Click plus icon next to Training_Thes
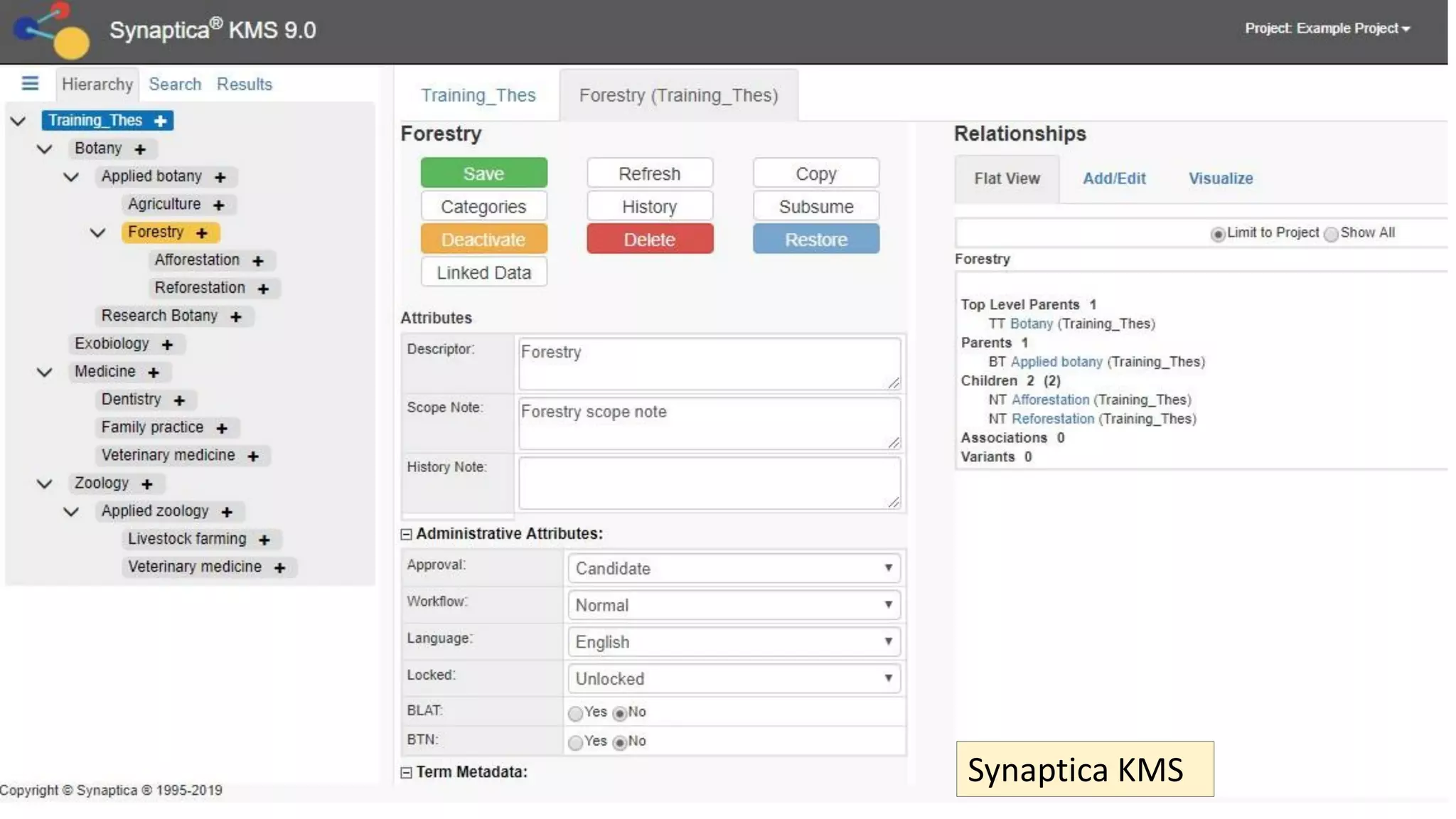Viewport: 1456px width, 819px height. point(161,121)
